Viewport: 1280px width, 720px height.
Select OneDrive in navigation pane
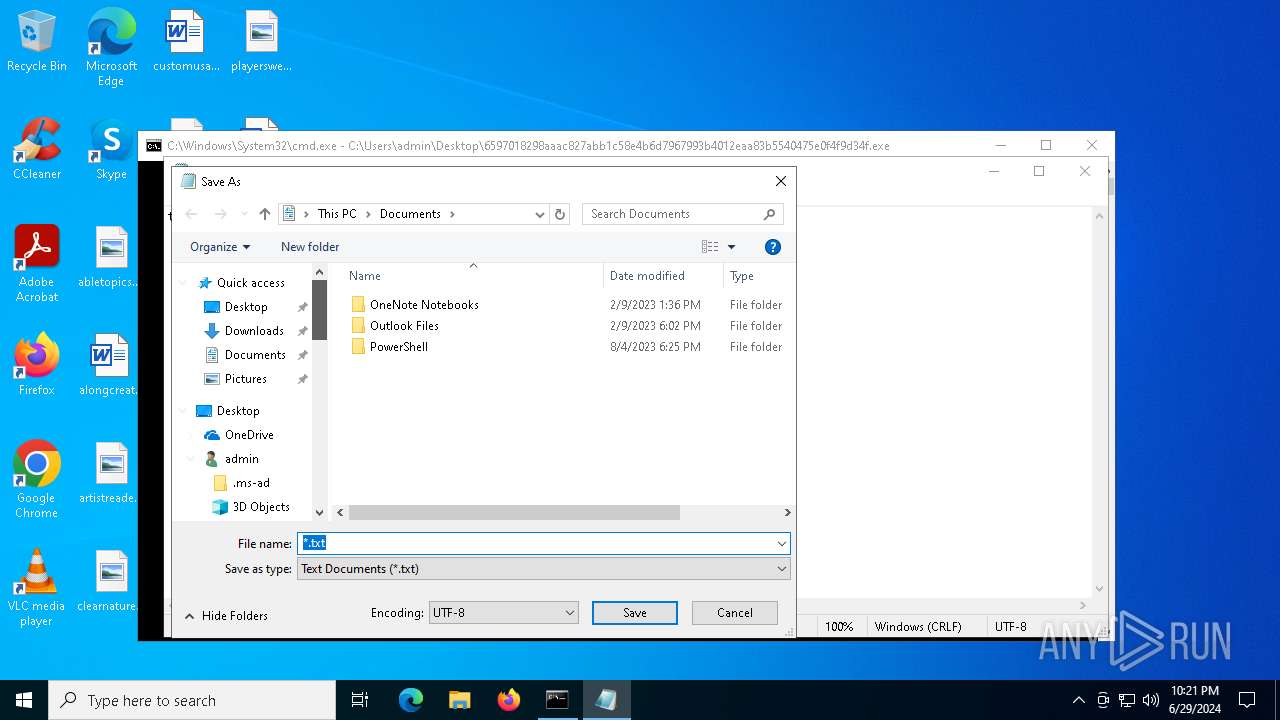249,435
